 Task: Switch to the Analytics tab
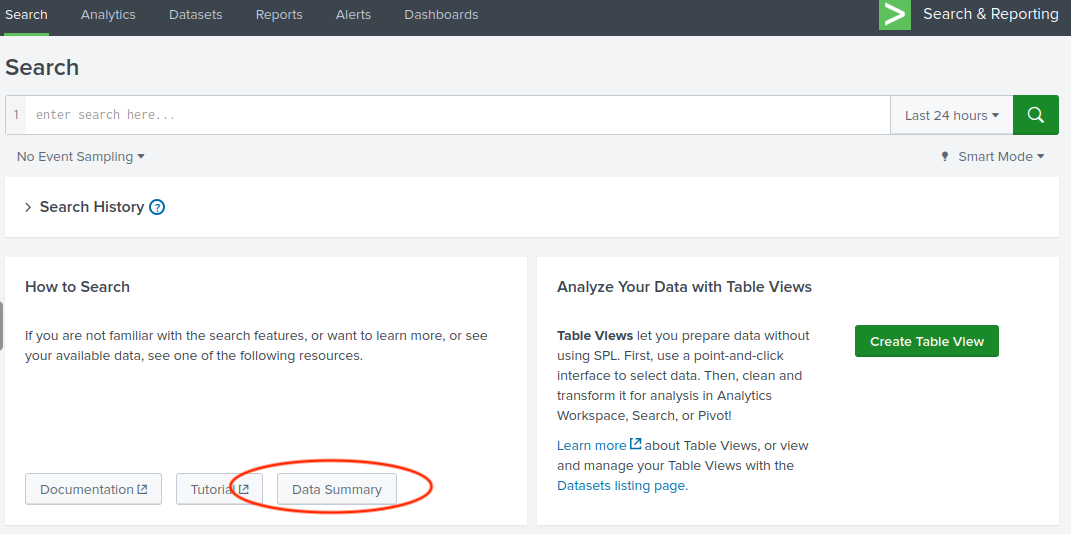(x=108, y=15)
